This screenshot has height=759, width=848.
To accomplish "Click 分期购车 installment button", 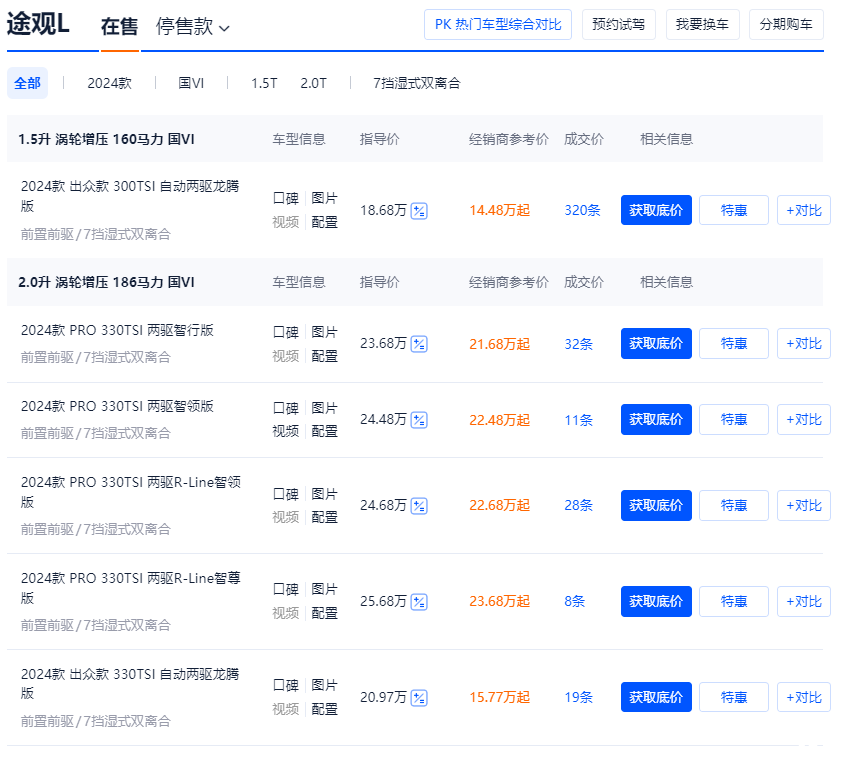I will pyautogui.click(x=786, y=24).
